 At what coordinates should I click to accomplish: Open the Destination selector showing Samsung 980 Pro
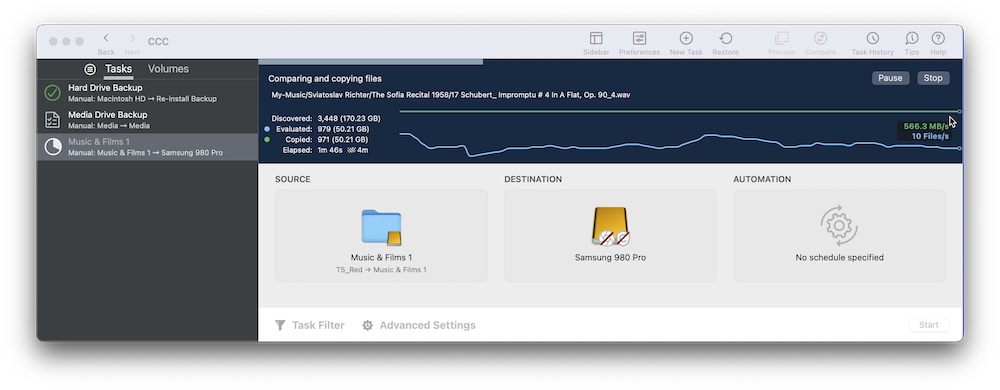[610, 235]
